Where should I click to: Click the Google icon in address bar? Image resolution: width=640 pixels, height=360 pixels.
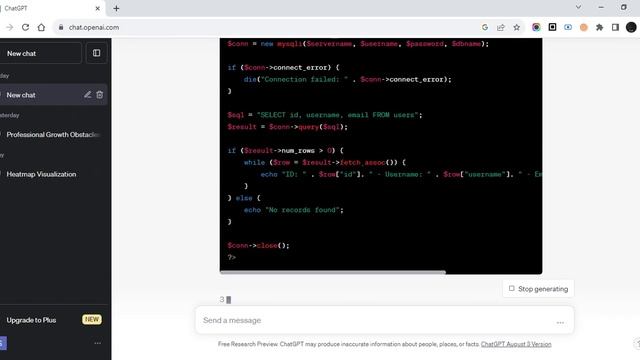tap(485, 27)
